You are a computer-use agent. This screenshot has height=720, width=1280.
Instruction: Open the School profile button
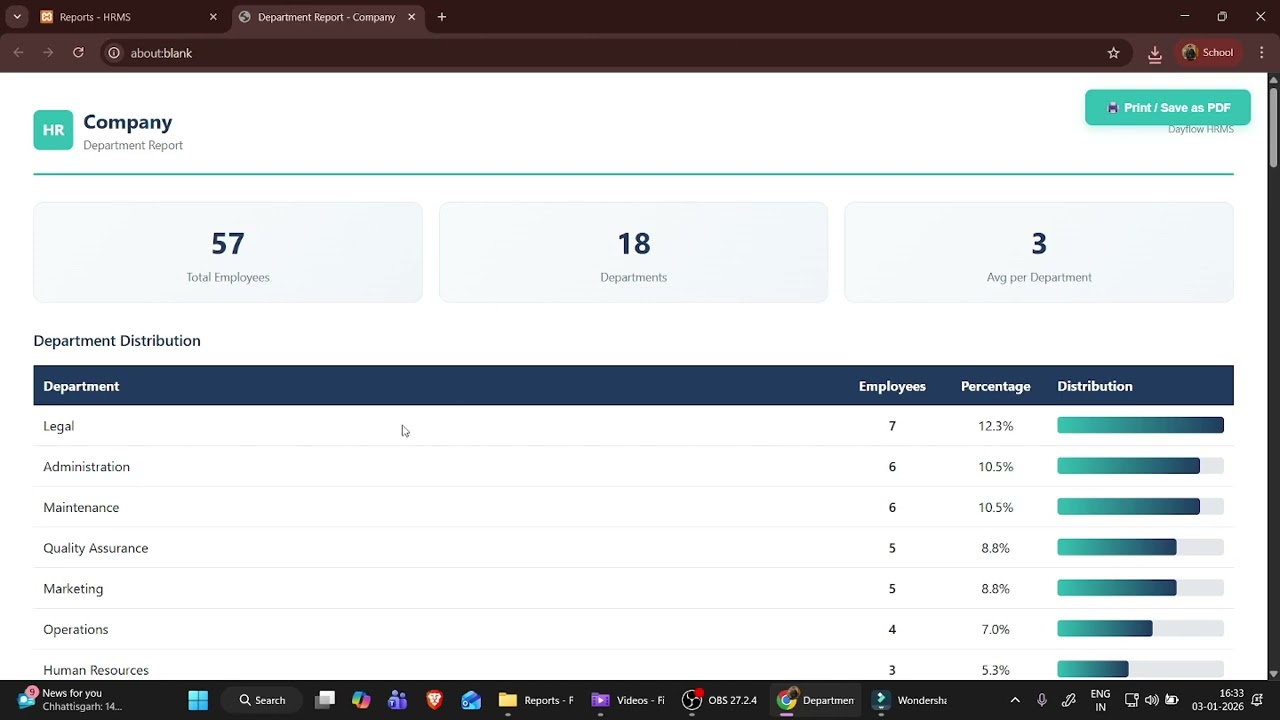click(x=1208, y=53)
